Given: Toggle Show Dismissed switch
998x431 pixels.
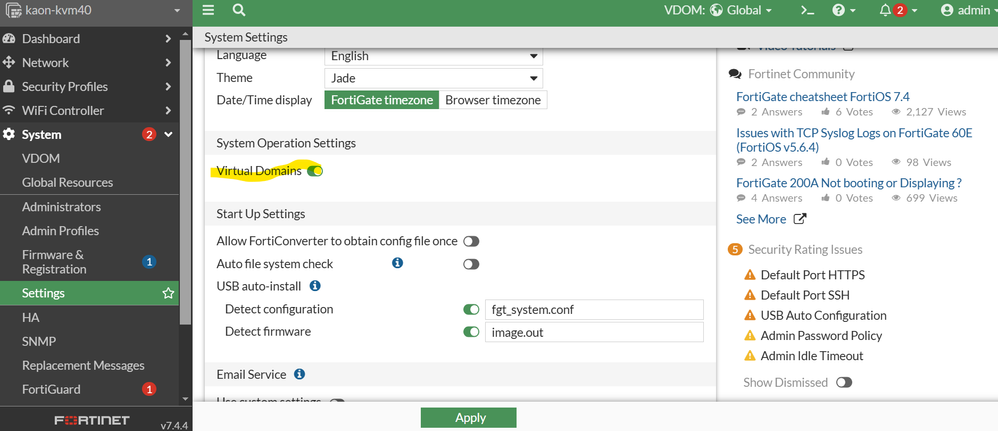Looking at the screenshot, I should 844,382.
